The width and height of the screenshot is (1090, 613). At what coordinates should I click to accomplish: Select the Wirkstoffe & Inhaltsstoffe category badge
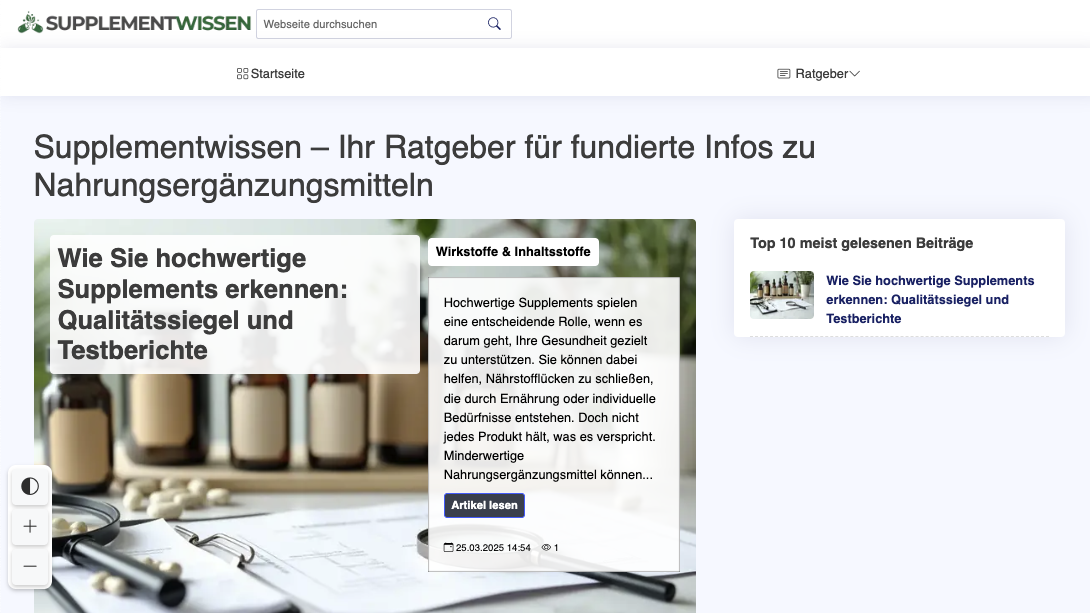click(x=515, y=252)
